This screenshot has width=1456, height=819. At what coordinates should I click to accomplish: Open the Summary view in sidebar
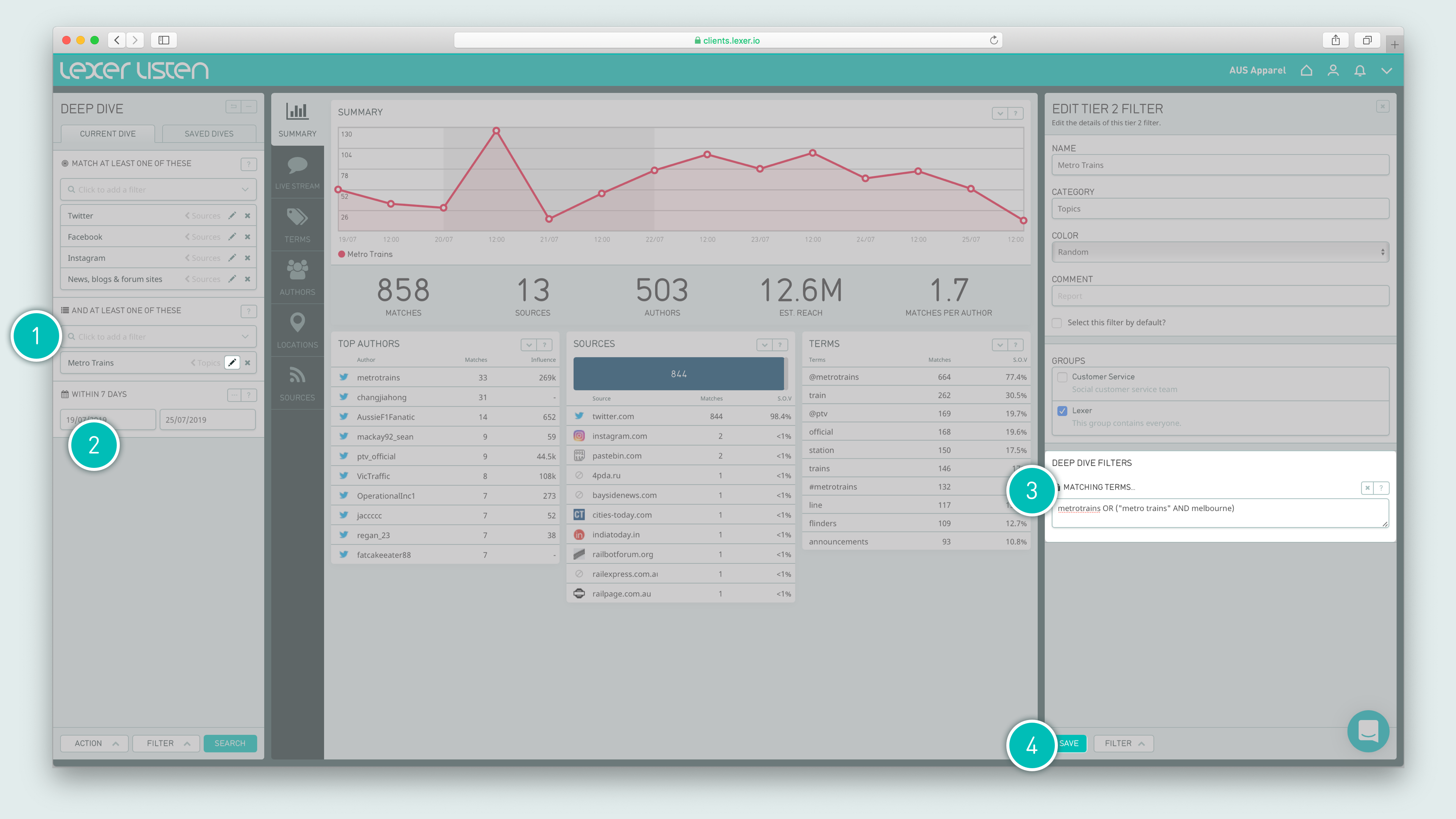coord(297,120)
